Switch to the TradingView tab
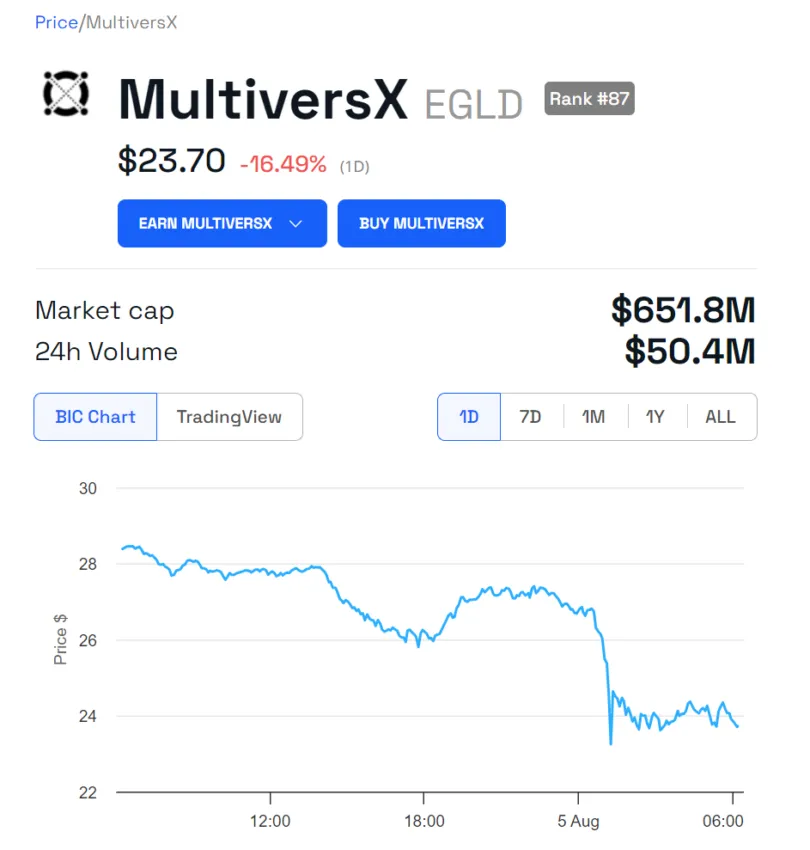The image size is (810, 850). pyautogui.click(x=230, y=416)
